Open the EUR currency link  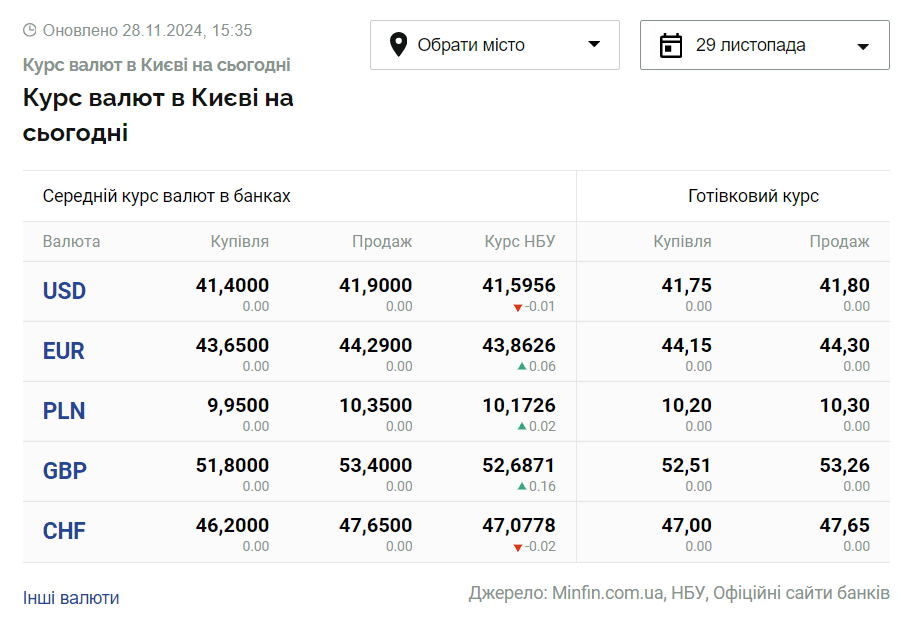(x=63, y=351)
